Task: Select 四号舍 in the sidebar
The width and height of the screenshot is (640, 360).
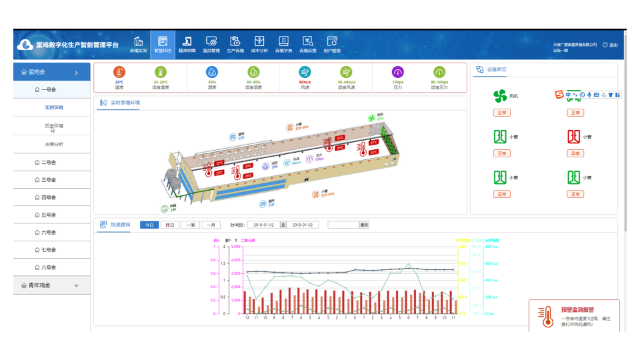Action: coord(51,198)
